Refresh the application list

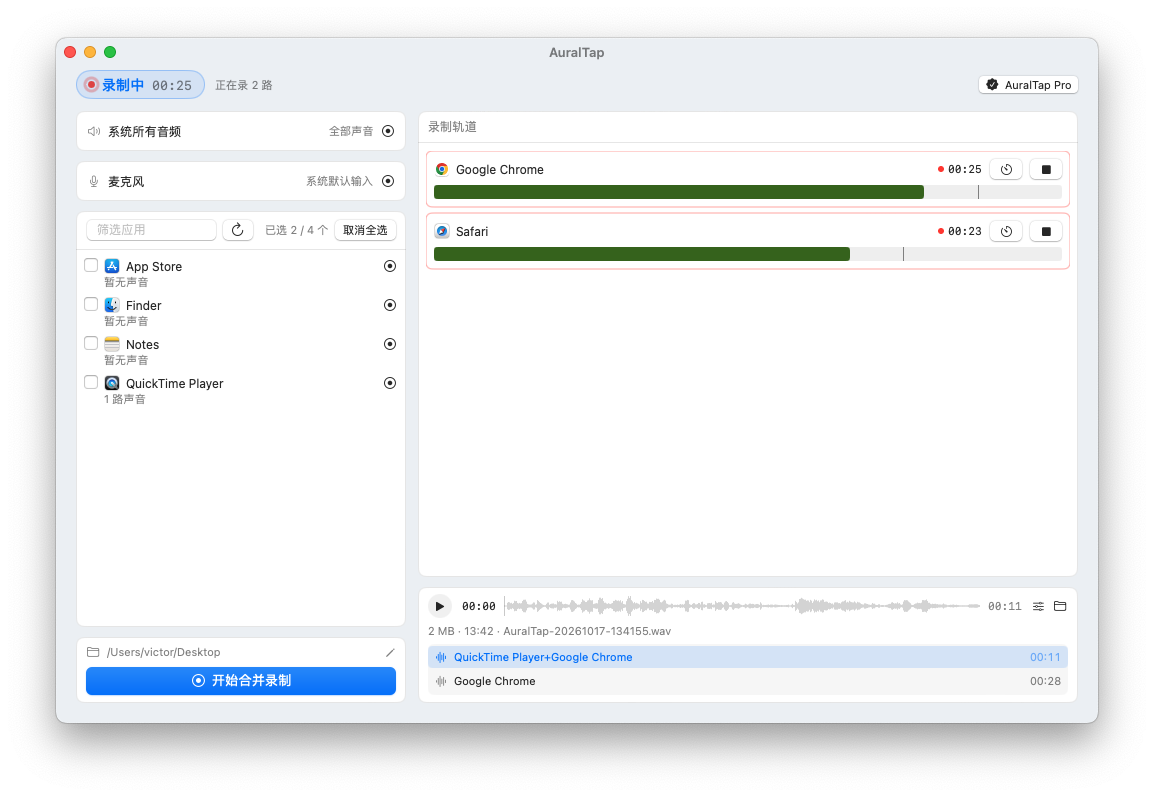pyautogui.click(x=238, y=230)
